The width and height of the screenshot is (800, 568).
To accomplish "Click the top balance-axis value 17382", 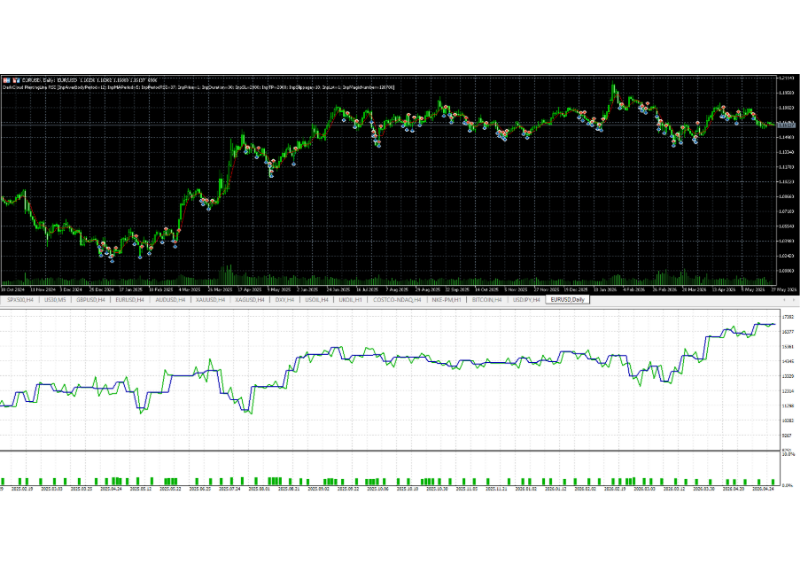I will (x=788, y=317).
